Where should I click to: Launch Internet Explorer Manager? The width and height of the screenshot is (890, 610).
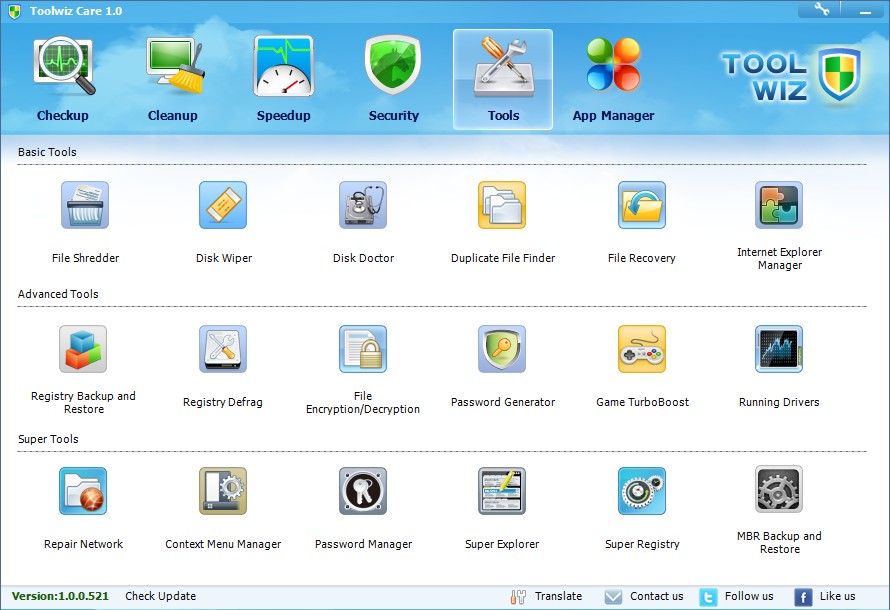[x=779, y=205]
